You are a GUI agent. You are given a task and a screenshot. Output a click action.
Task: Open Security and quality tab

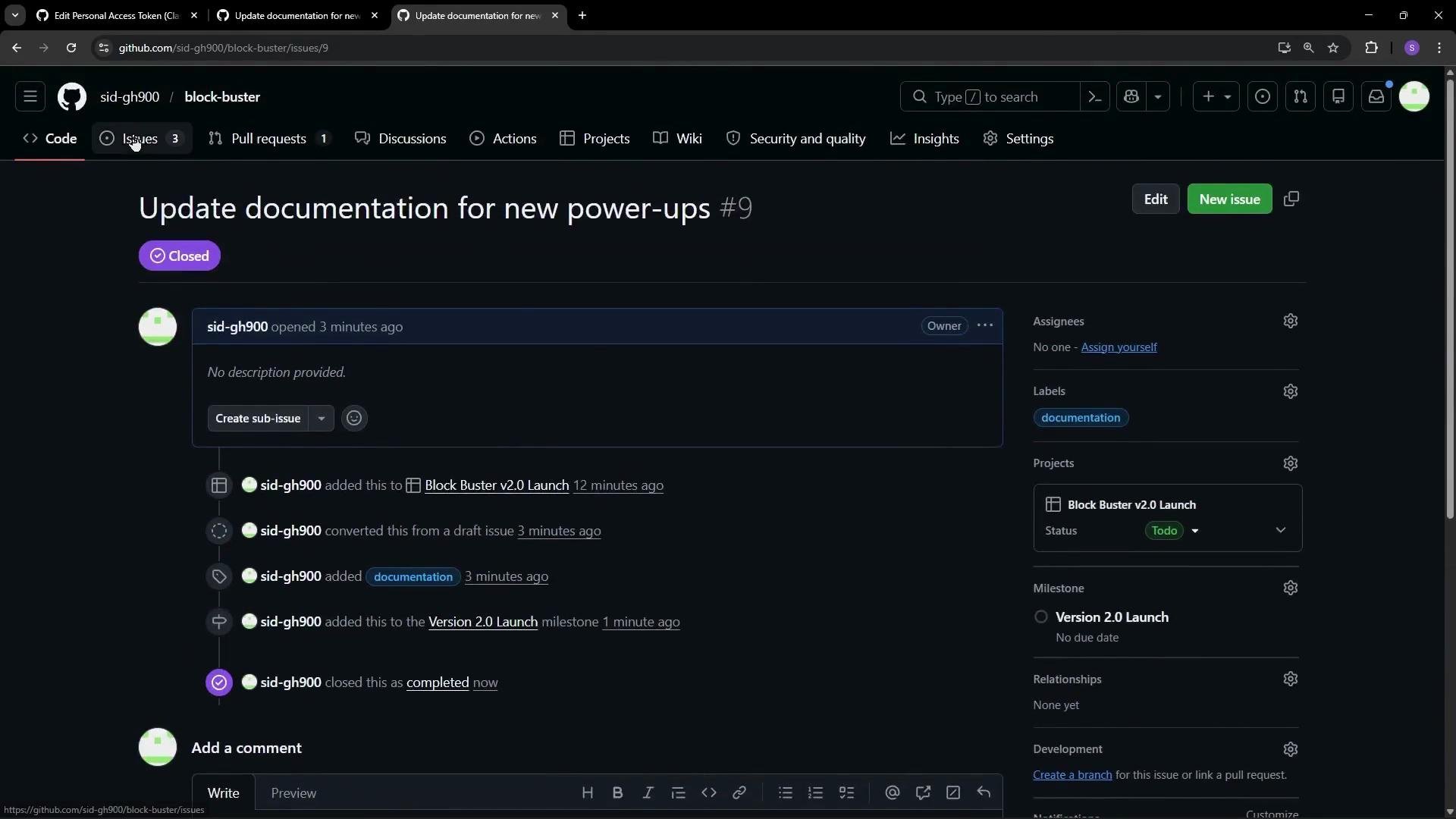(795, 139)
